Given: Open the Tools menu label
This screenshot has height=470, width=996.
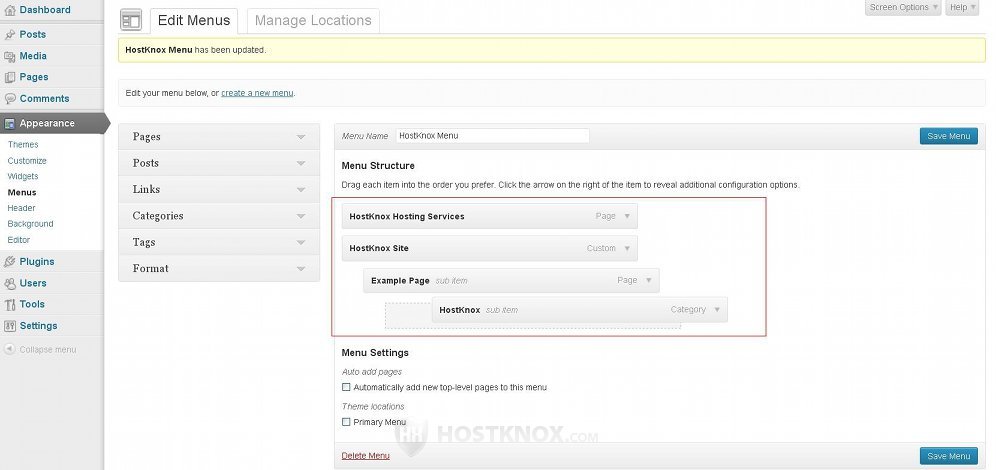Looking at the screenshot, I should [x=32, y=305].
